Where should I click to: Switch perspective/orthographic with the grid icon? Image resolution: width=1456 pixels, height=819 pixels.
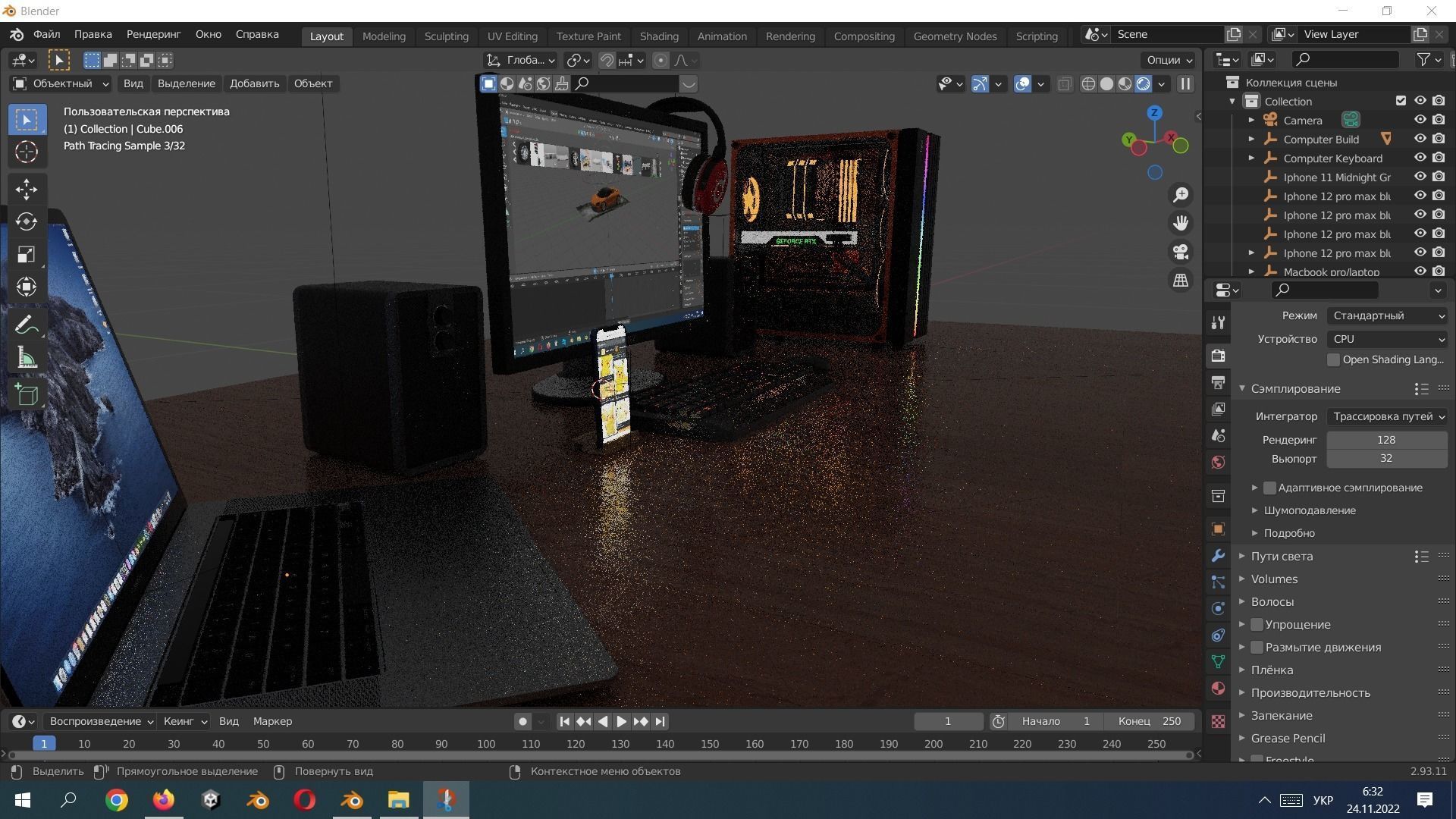click(1181, 281)
